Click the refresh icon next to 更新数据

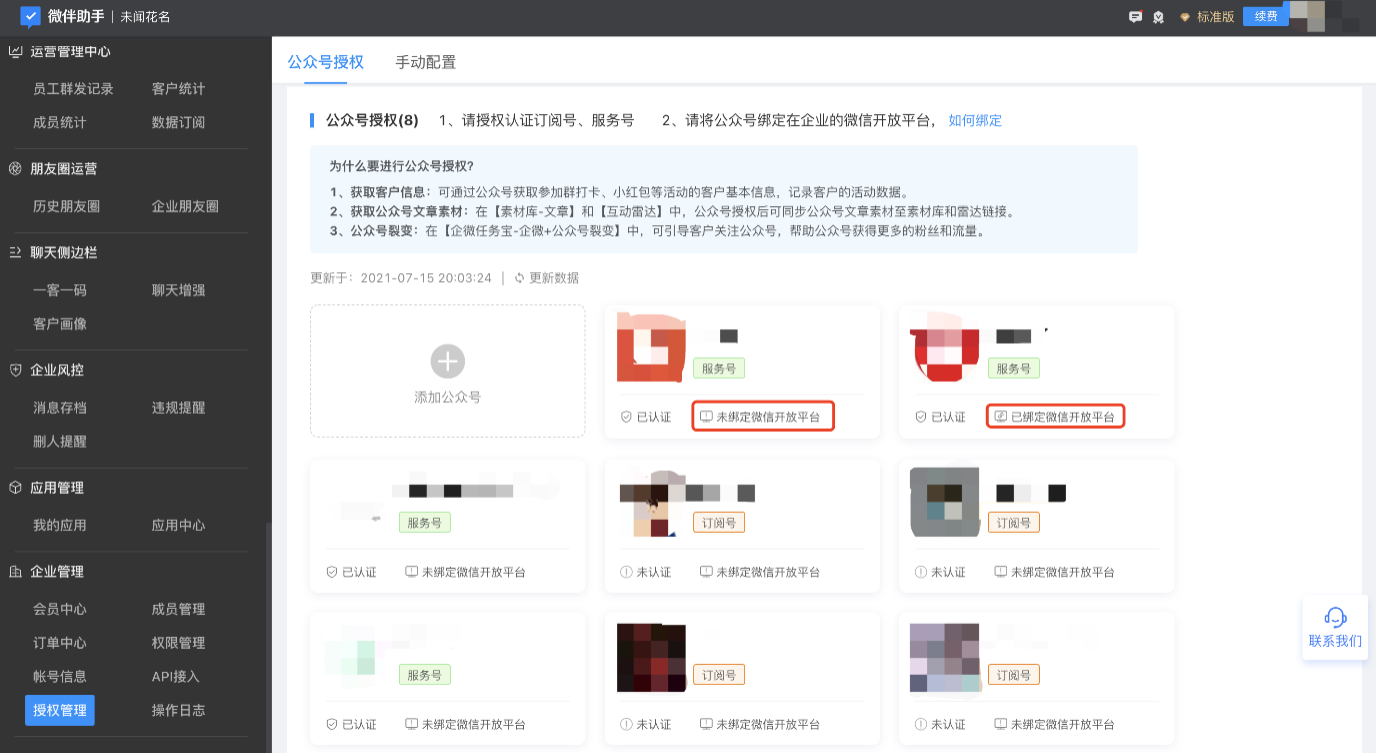point(519,278)
